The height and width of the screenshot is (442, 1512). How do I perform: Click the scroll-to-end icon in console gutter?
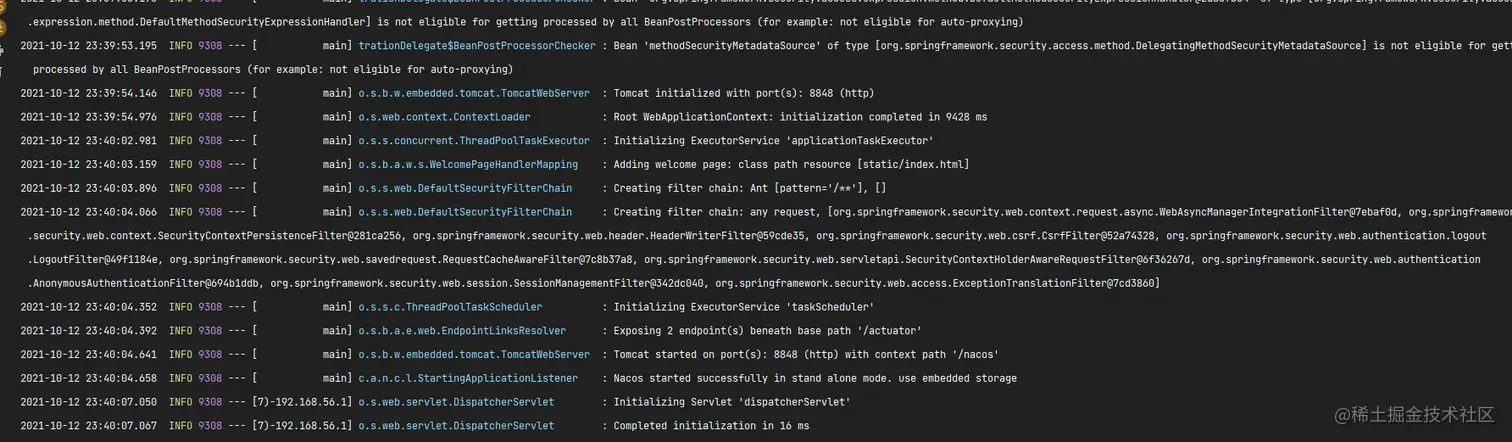click(x=2, y=27)
